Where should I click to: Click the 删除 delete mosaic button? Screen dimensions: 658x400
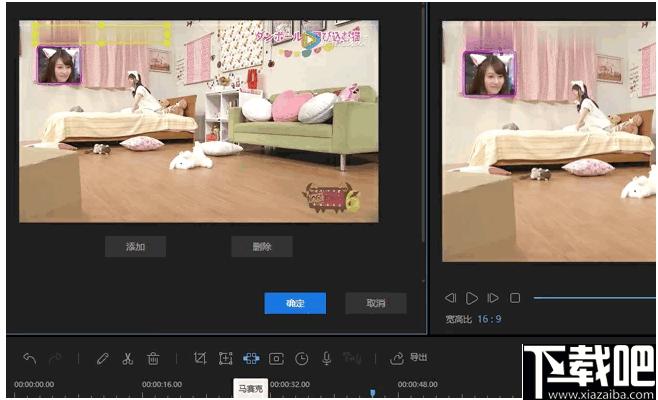coord(262,246)
